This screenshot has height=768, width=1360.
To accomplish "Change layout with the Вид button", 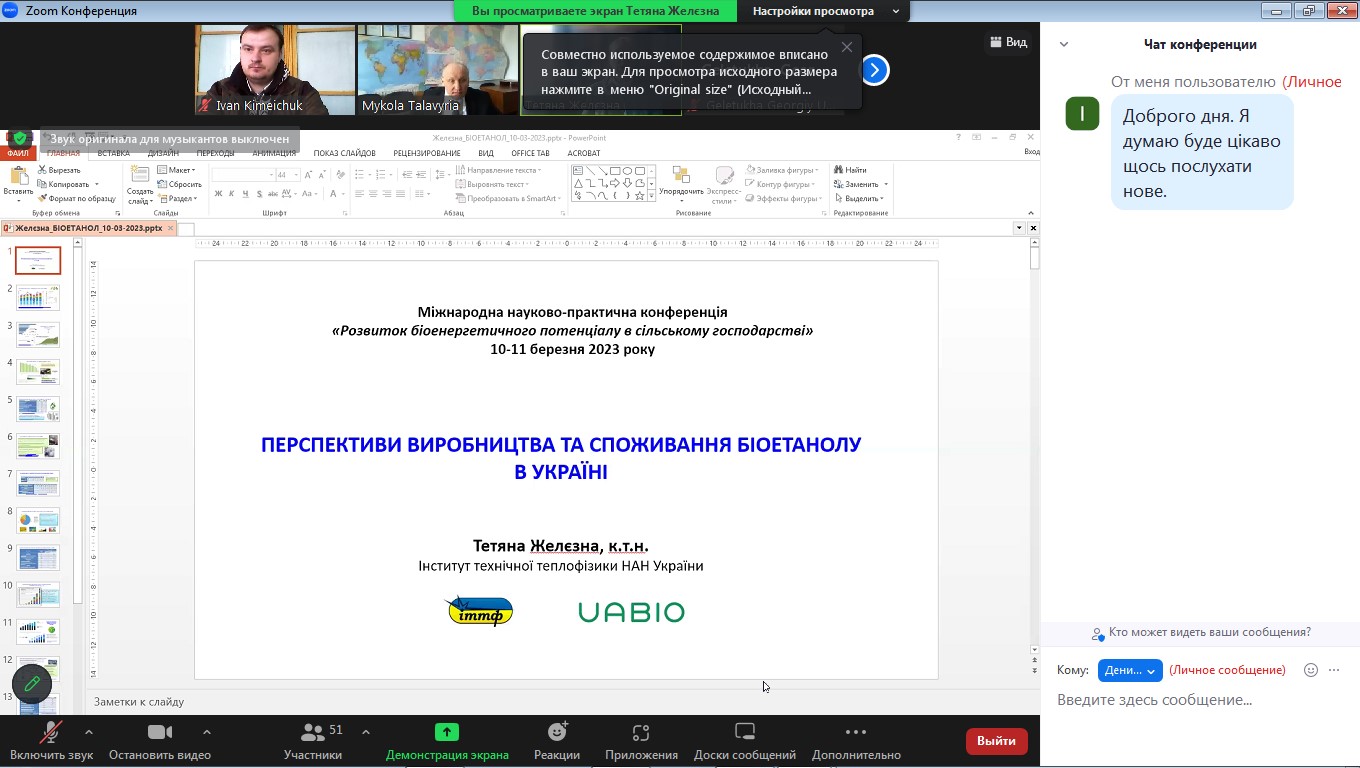I will click(x=1008, y=42).
